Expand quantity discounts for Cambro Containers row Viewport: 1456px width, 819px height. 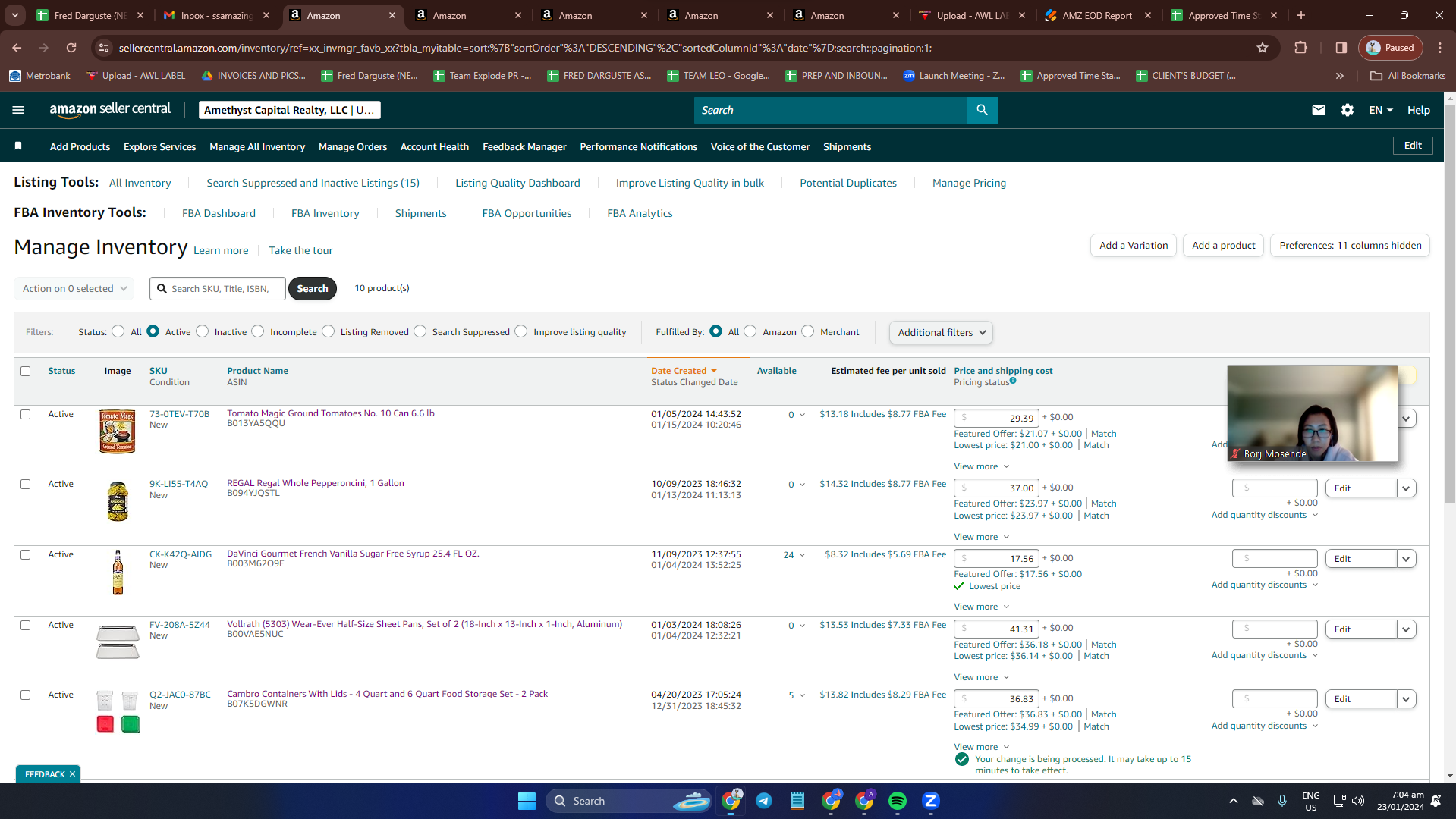pyautogui.click(x=1265, y=726)
